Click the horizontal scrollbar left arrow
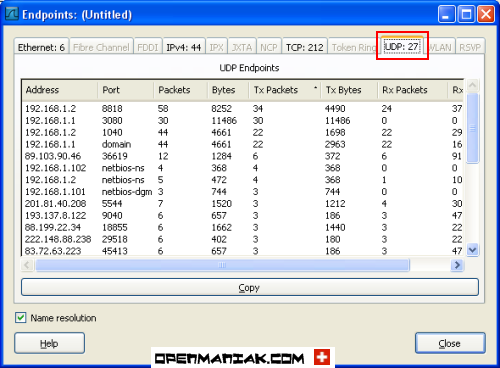Screen dimensions: 500x368 coord(27,265)
